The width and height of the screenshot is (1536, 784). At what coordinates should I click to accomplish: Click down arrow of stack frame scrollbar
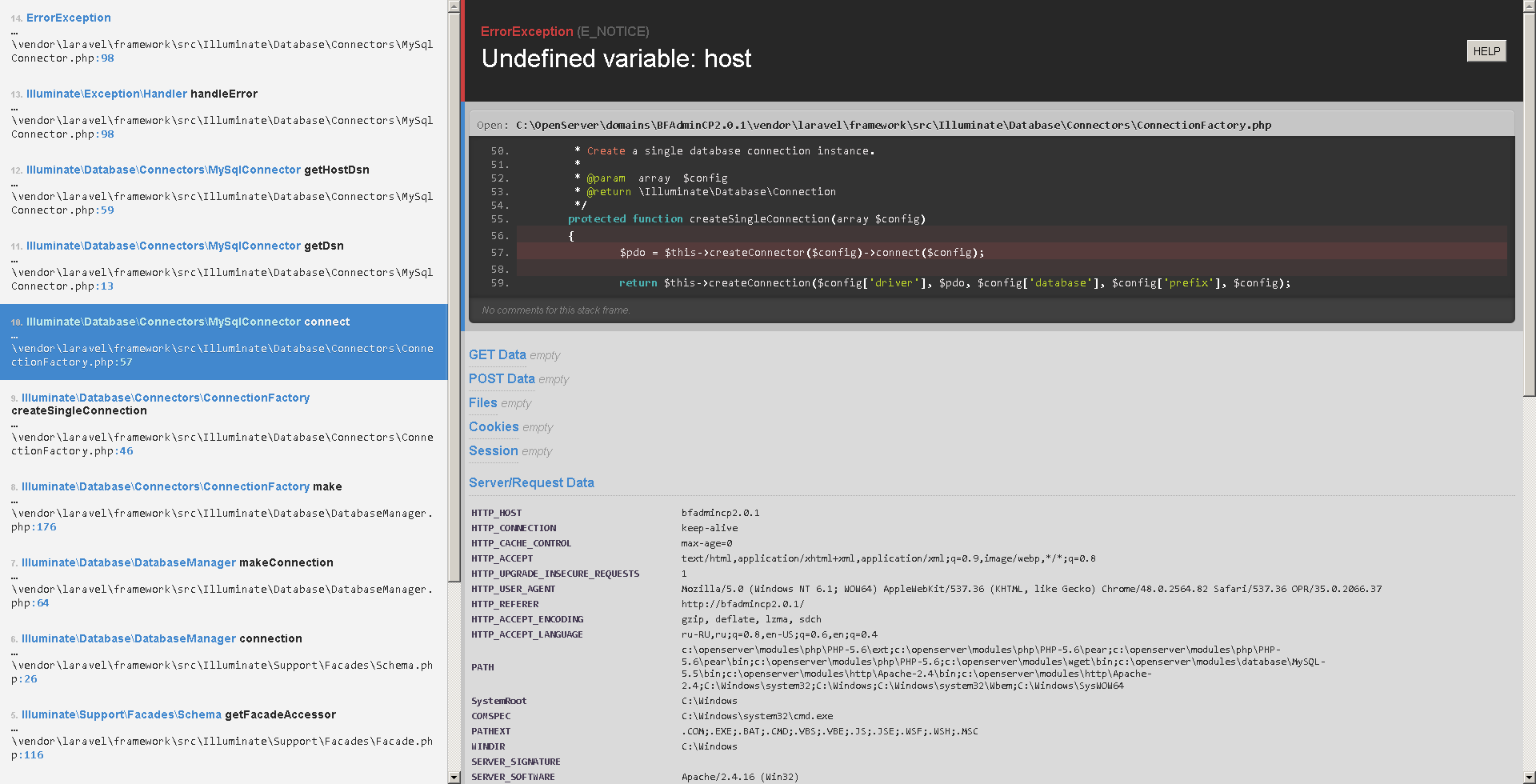pos(454,777)
